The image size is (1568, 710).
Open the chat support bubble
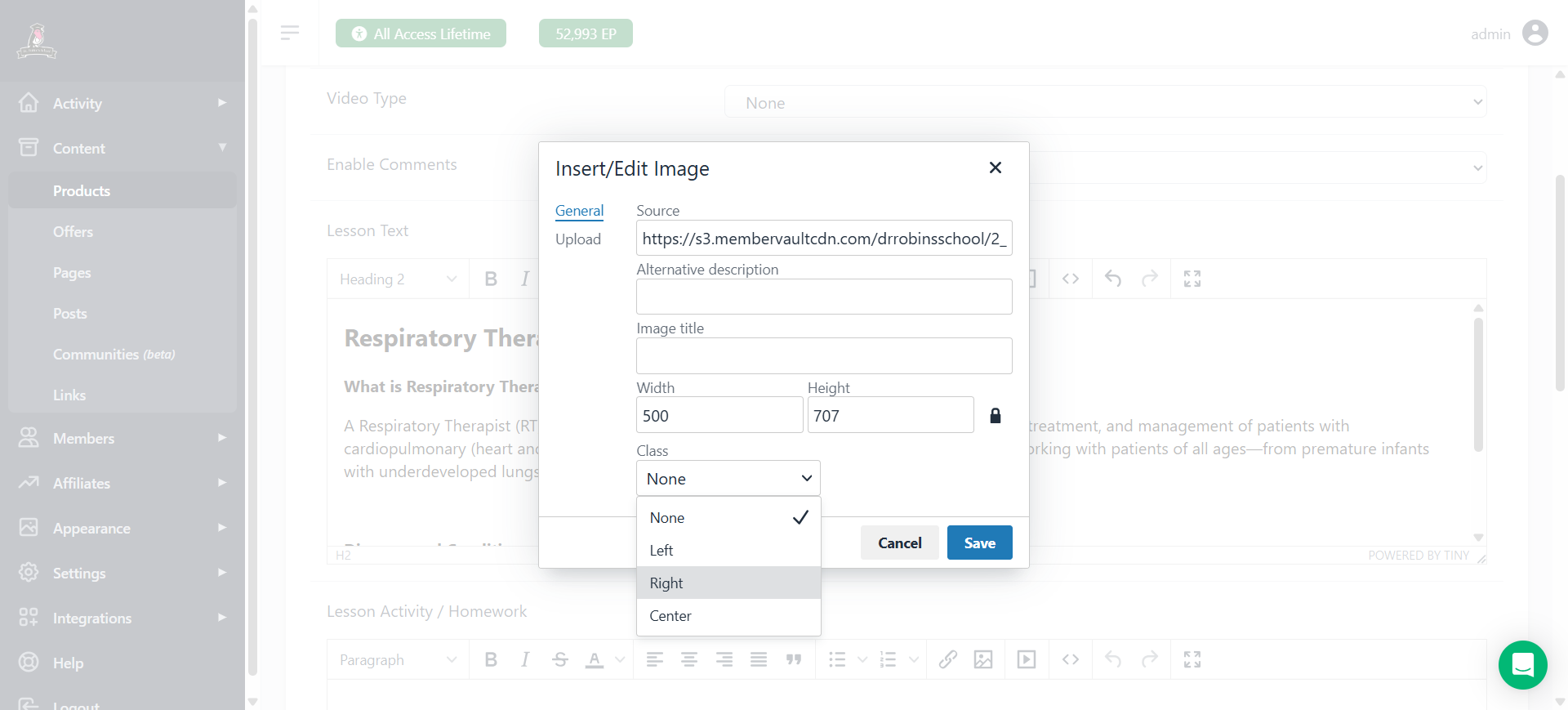(1522, 665)
